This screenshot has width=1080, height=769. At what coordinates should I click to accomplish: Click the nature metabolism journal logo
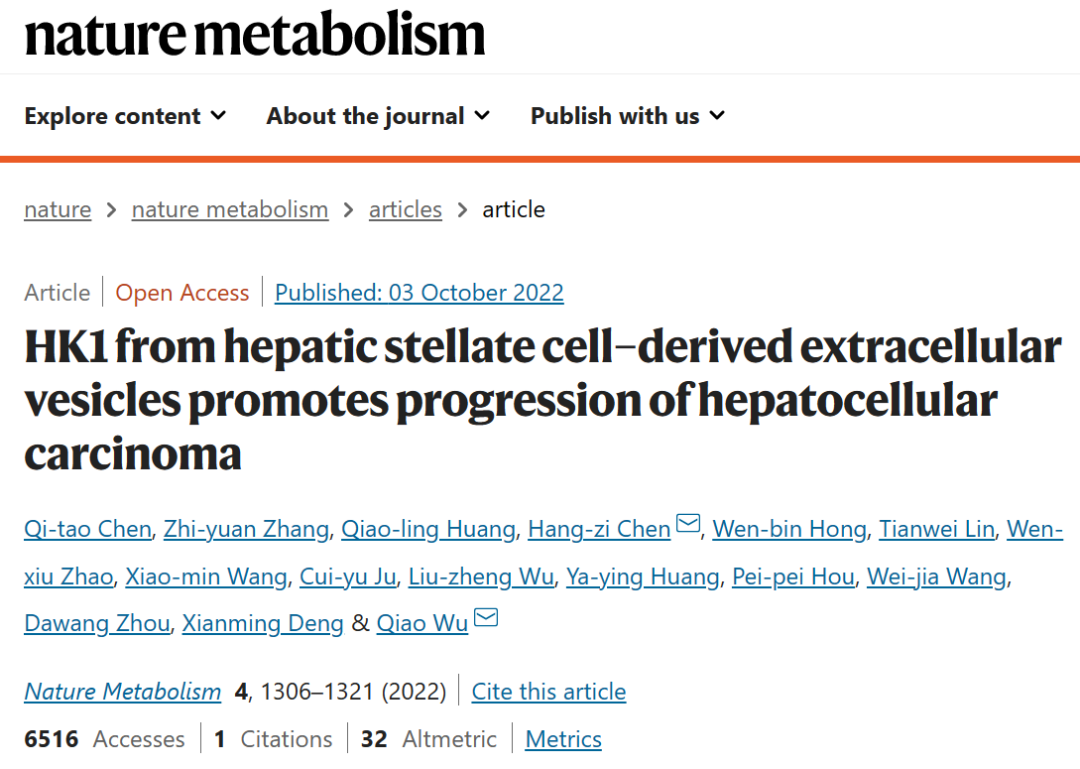pyautogui.click(x=255, y=35)
